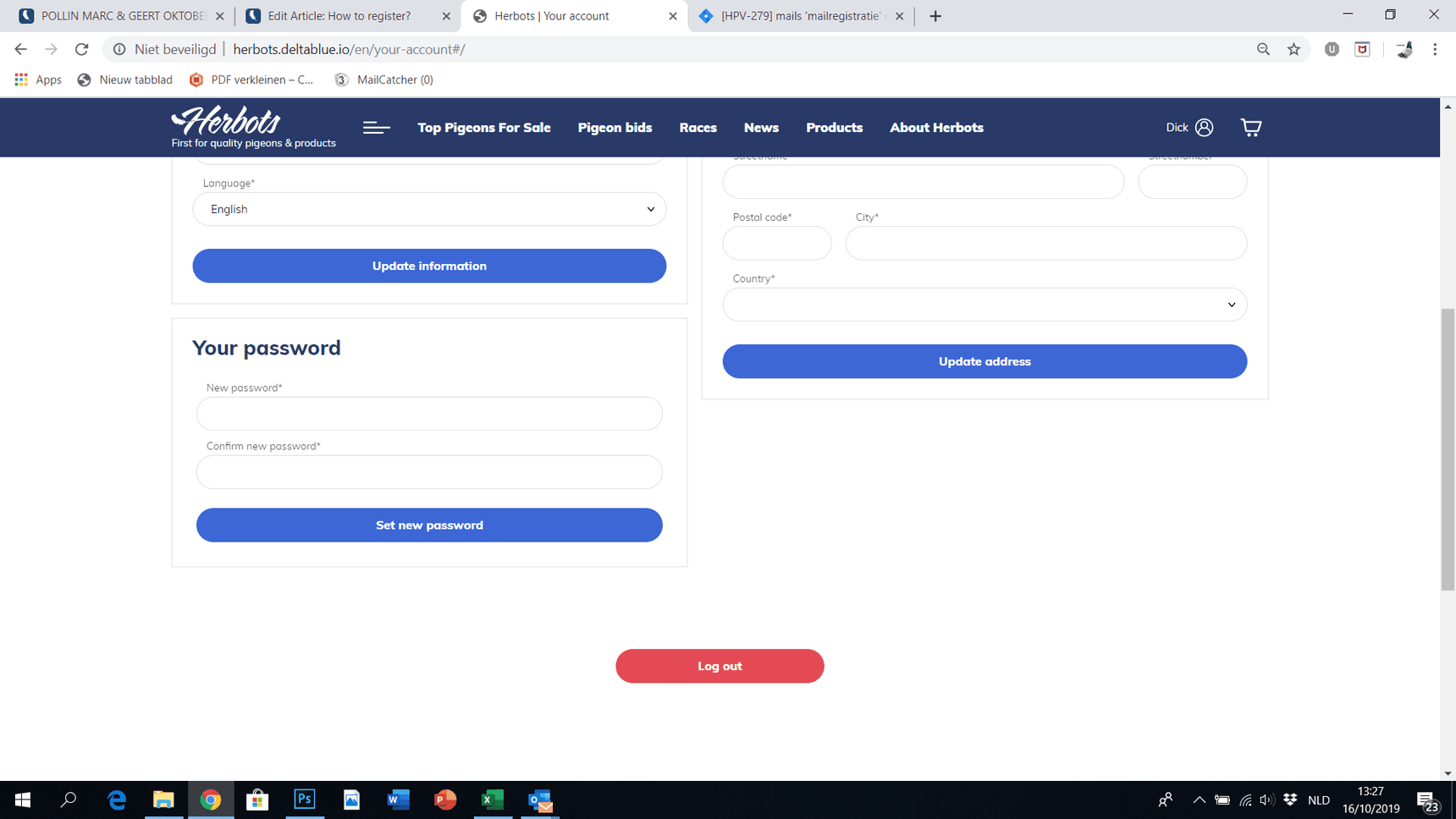
Task: Click the Log out button
Action: [720, 666]
